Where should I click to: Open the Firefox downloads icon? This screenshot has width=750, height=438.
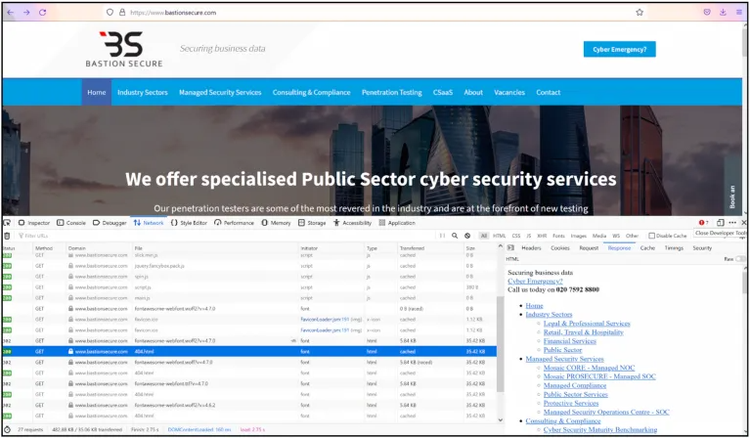click(x=723, y=12)
